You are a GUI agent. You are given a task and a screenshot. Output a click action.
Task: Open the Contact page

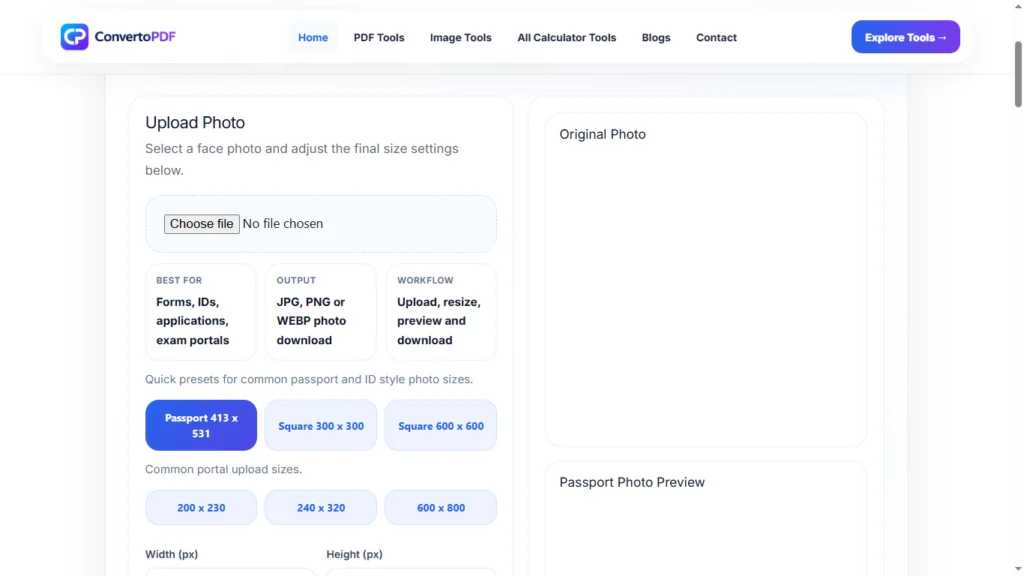716,37
